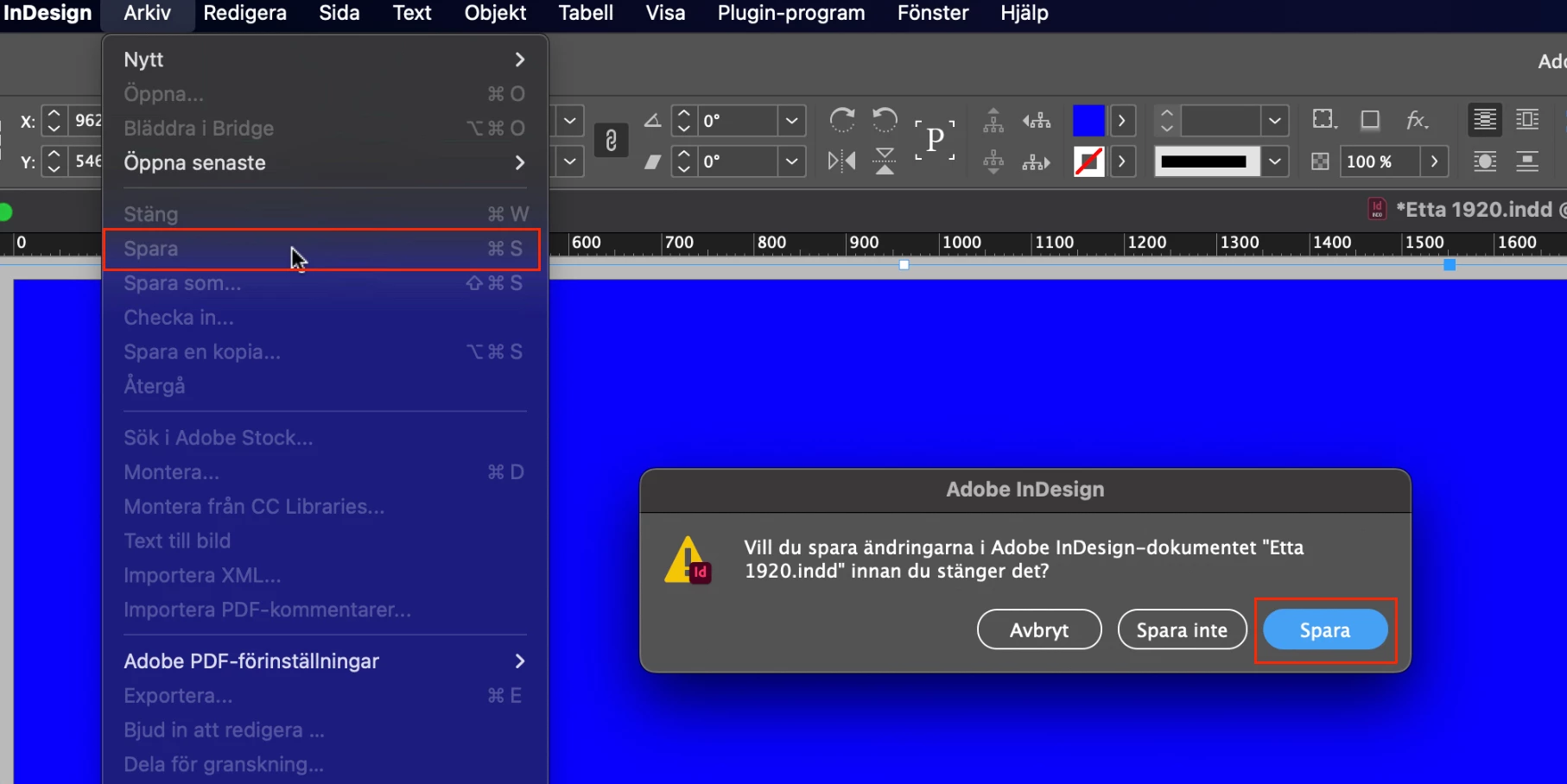Open the stroke style dropdown arrow

pos(1274,161)
